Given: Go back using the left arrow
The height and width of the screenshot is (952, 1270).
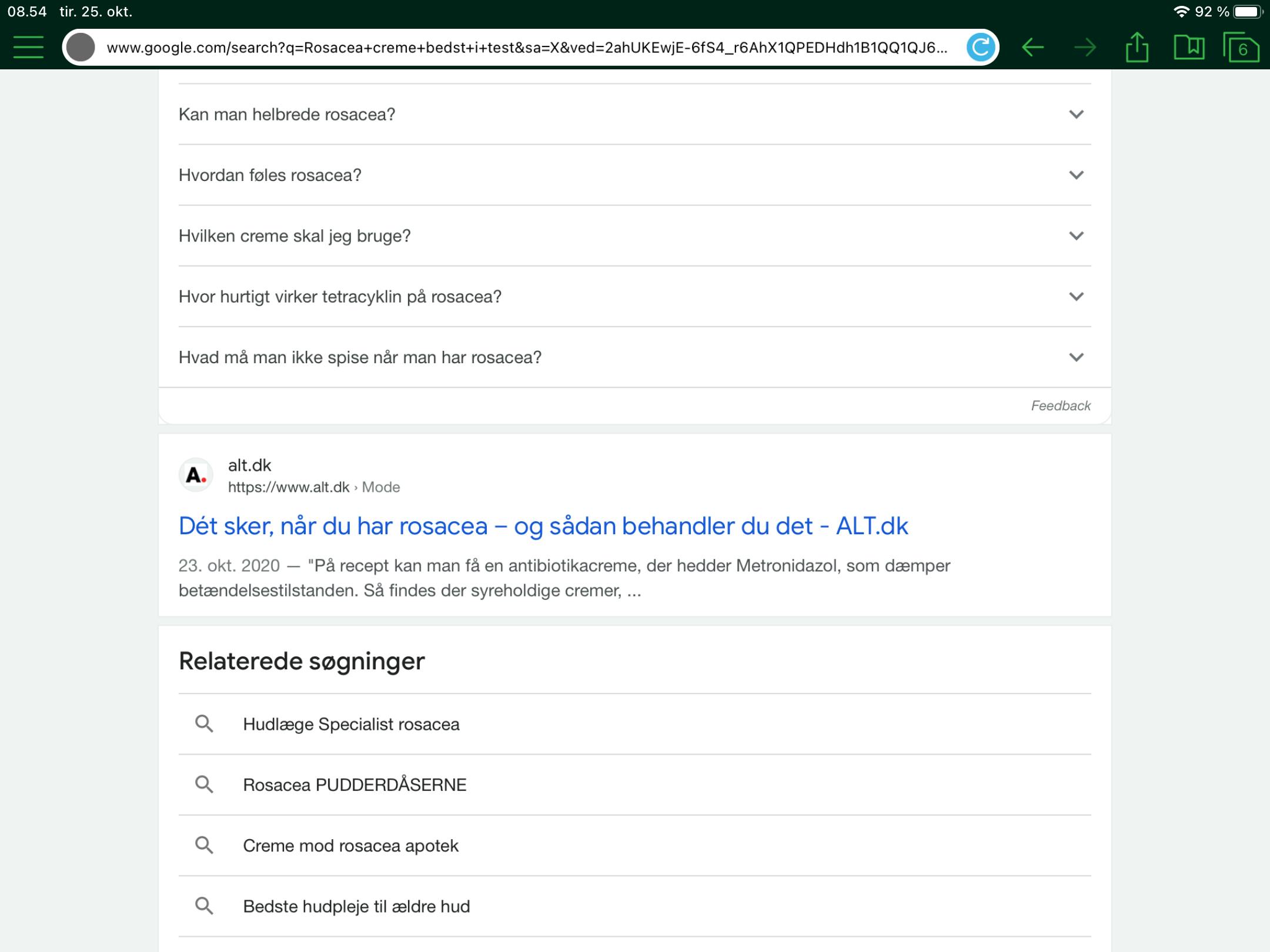Looking at the screenshot, I should point(1032,48).
